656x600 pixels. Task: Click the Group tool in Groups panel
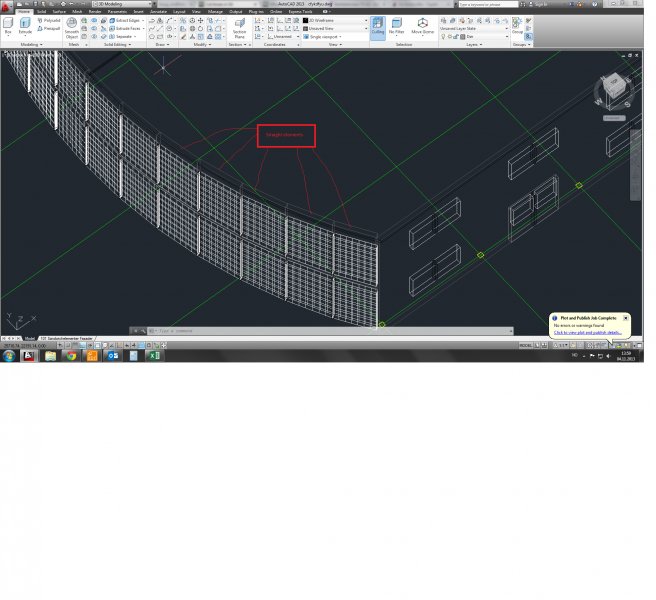pyautogui.click(x=518, y=26)
